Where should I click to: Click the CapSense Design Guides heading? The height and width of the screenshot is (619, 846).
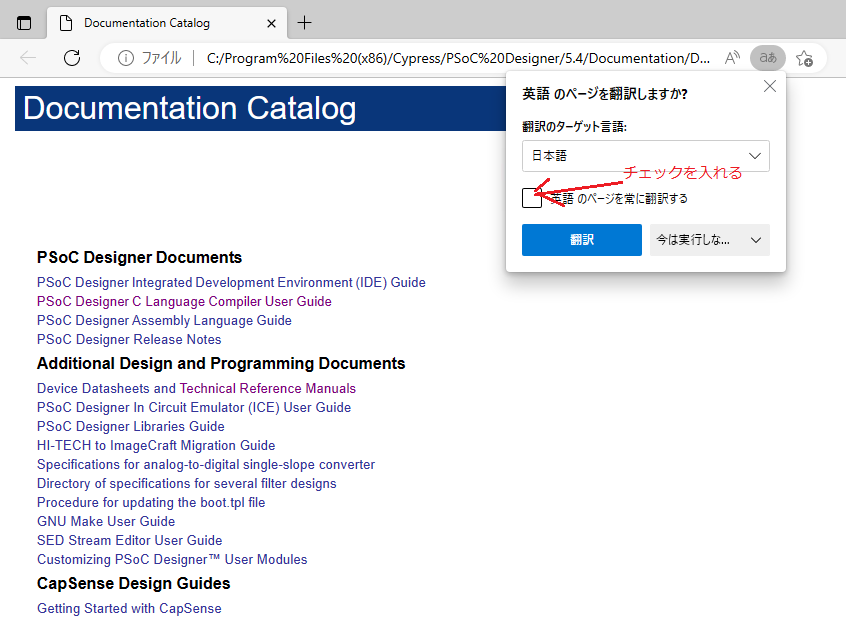[133, 583]
